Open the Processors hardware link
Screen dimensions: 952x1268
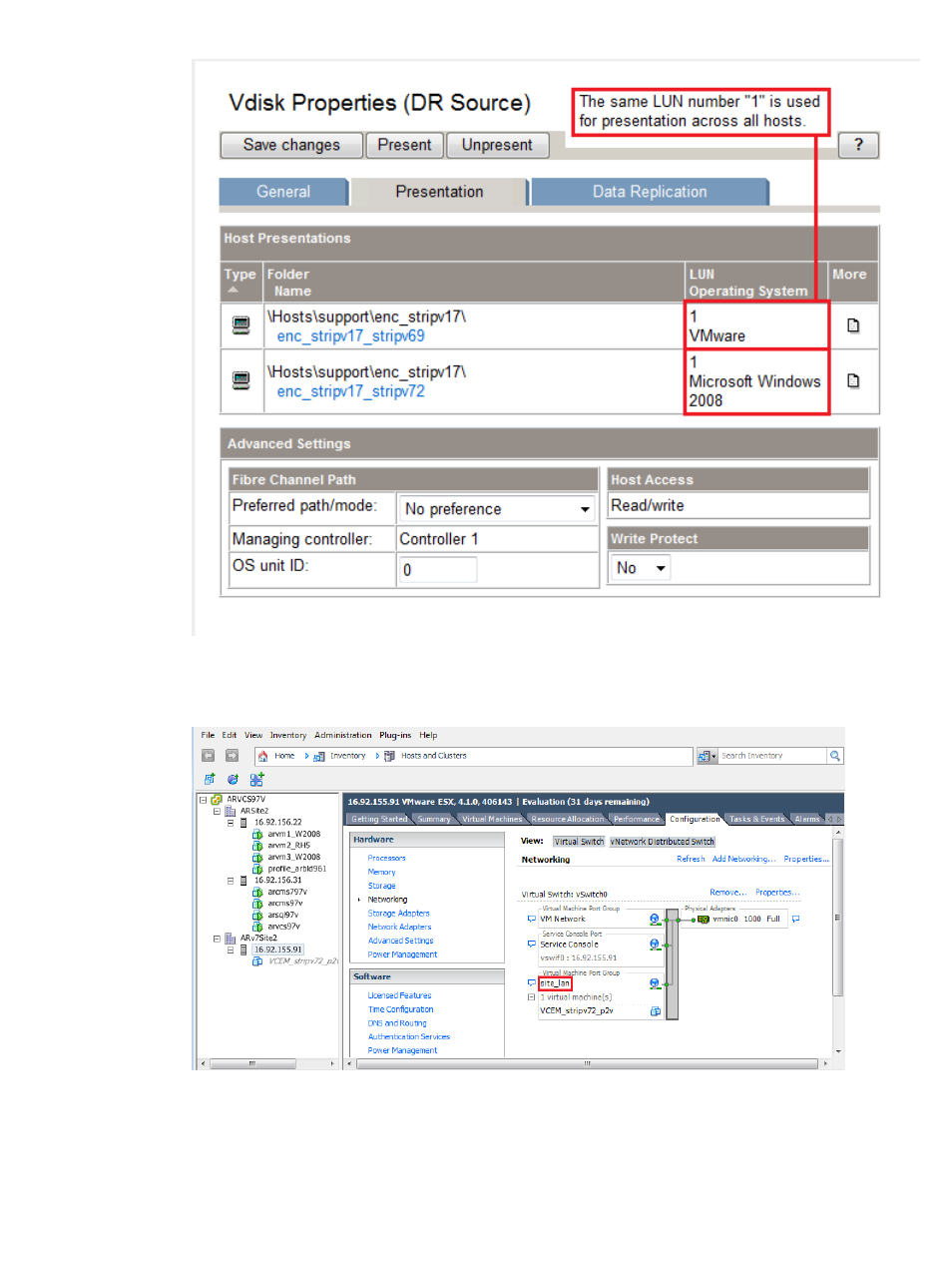pos(386,858)
